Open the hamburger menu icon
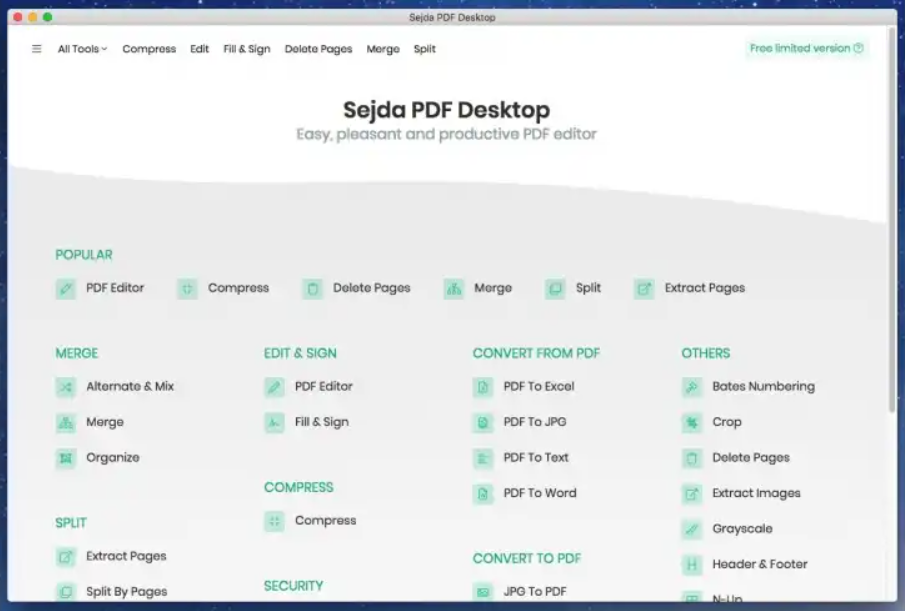This screenshot has height=611, width=905. (37, 49)
